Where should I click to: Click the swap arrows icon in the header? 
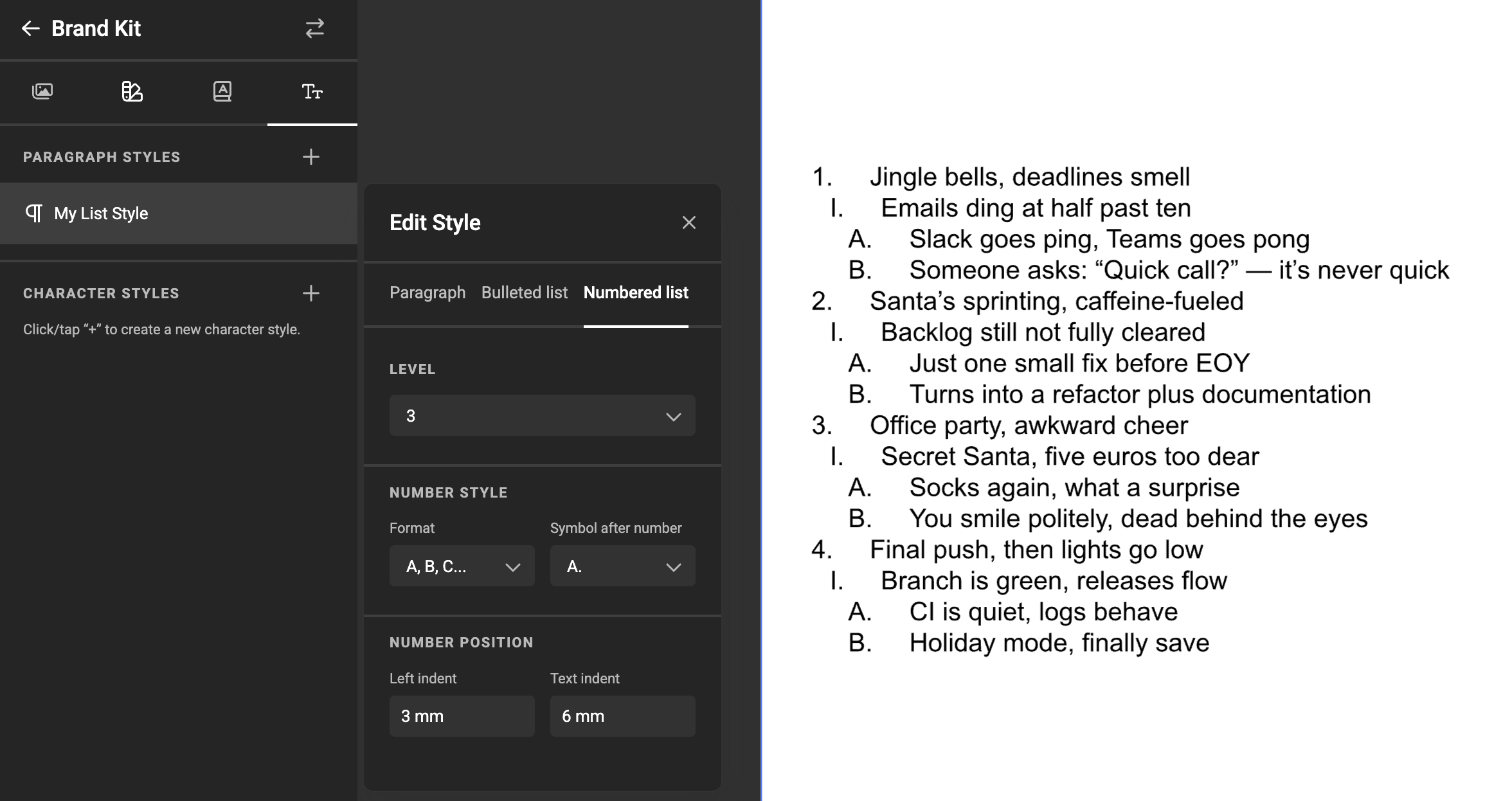coord(314,28)
